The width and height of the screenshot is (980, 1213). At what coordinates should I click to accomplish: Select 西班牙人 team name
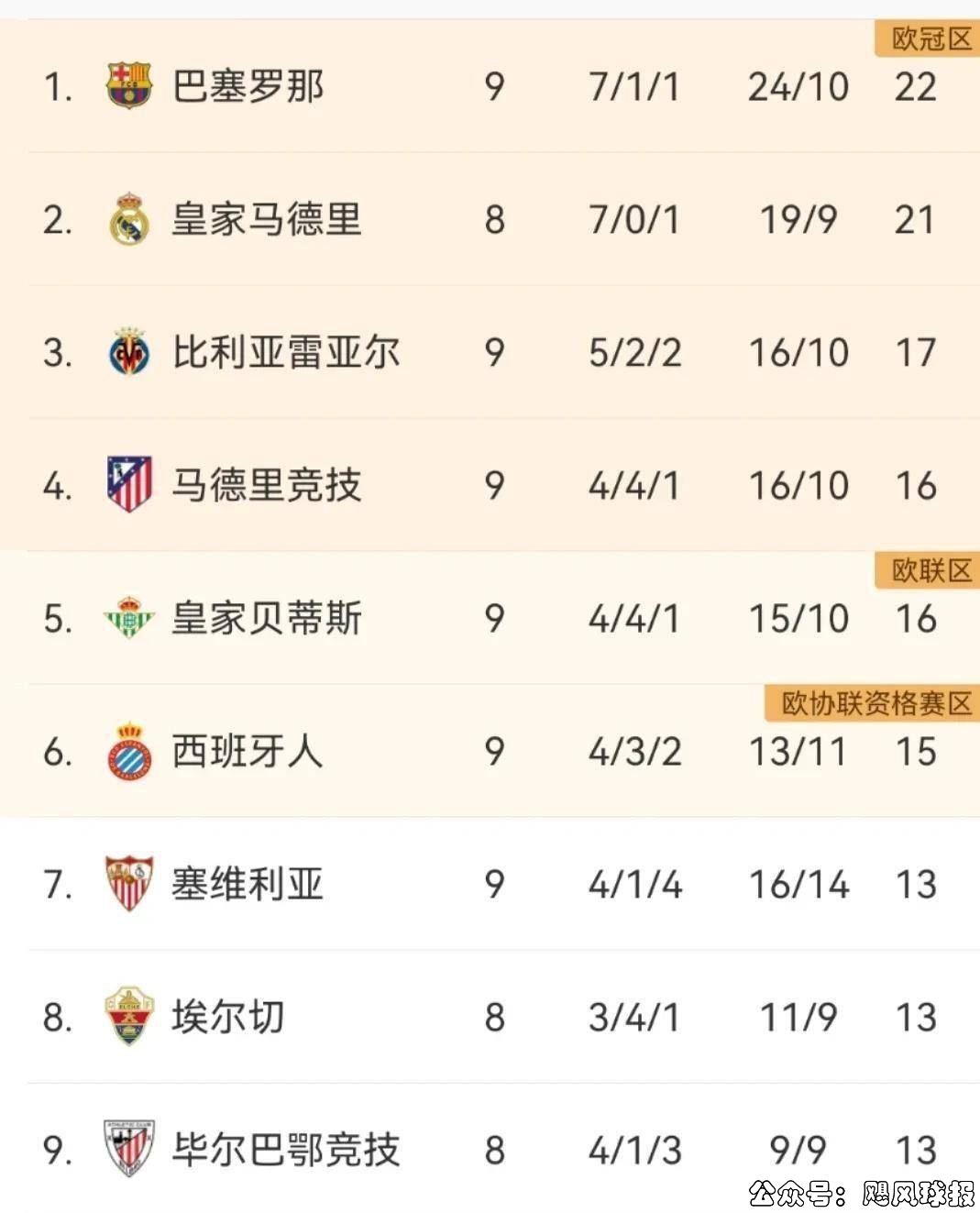248,752
